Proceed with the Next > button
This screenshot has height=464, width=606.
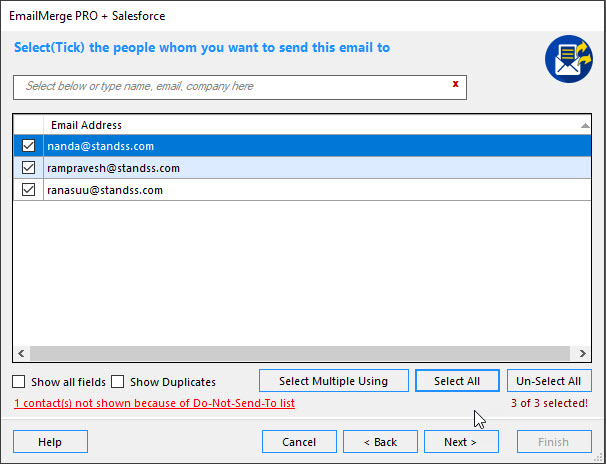coord(461,442)
